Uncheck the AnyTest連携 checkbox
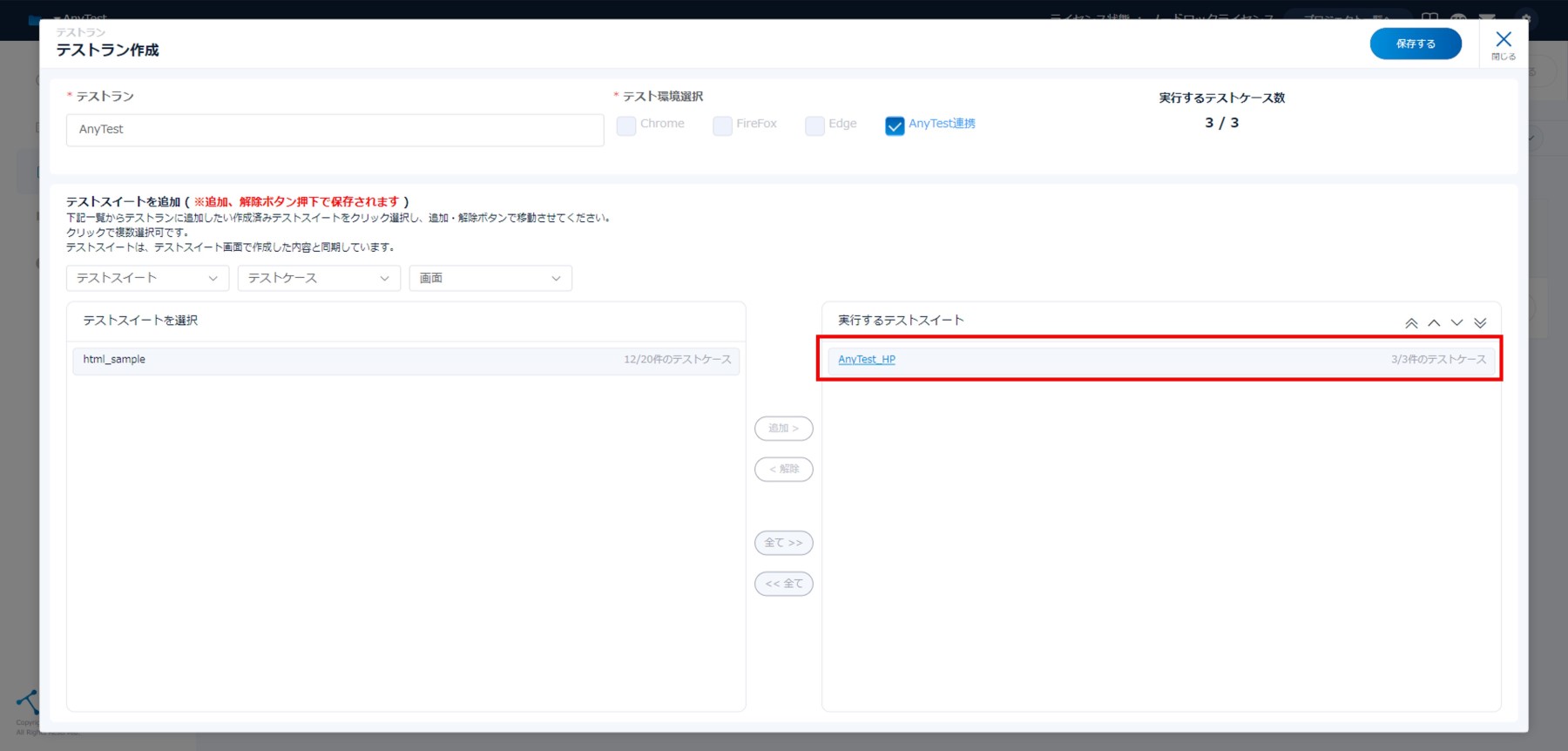The width and height of the screenshot is (1568, 751). (895, 125)
